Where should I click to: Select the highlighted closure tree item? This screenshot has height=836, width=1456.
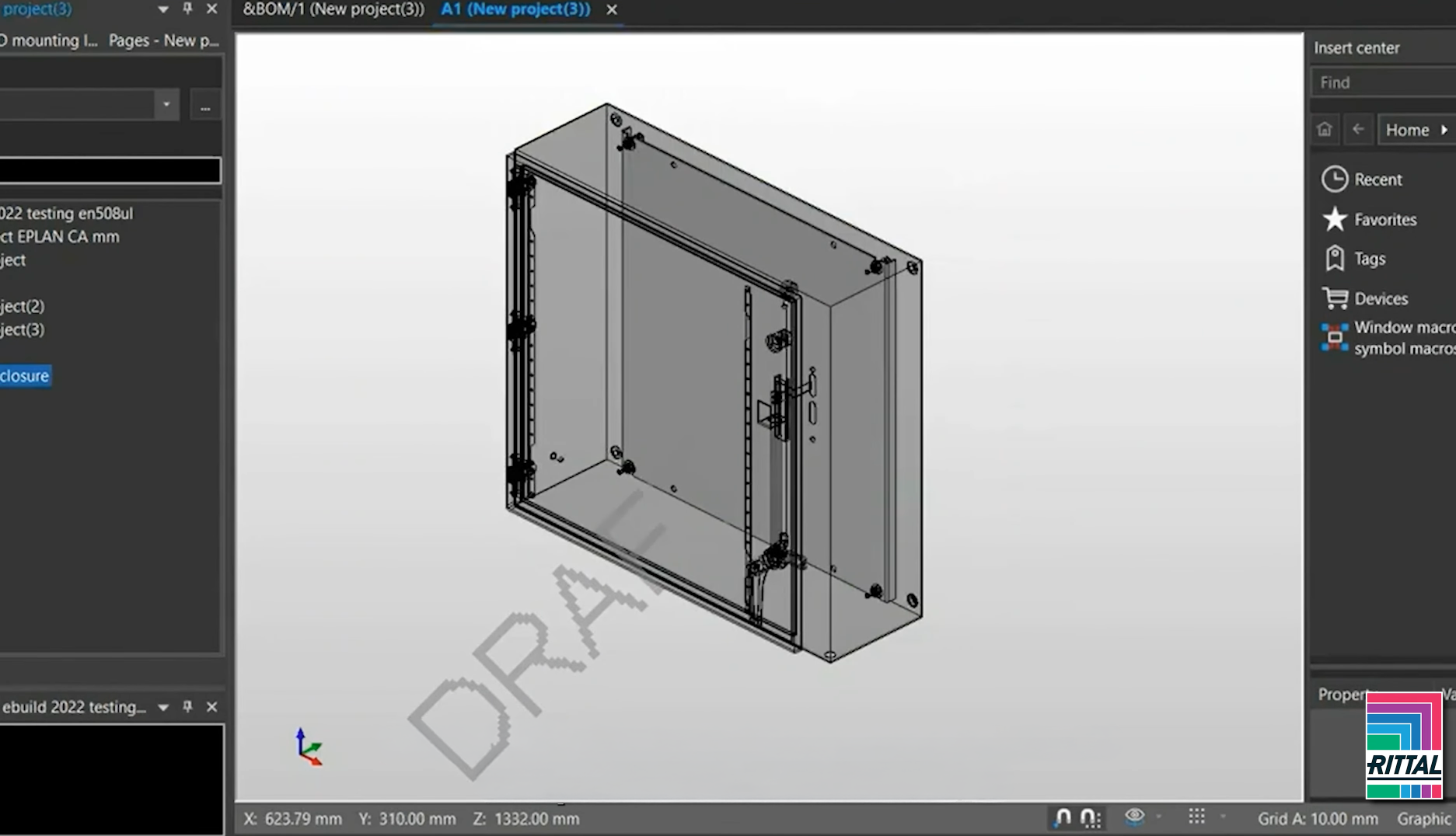click(25, 376)
